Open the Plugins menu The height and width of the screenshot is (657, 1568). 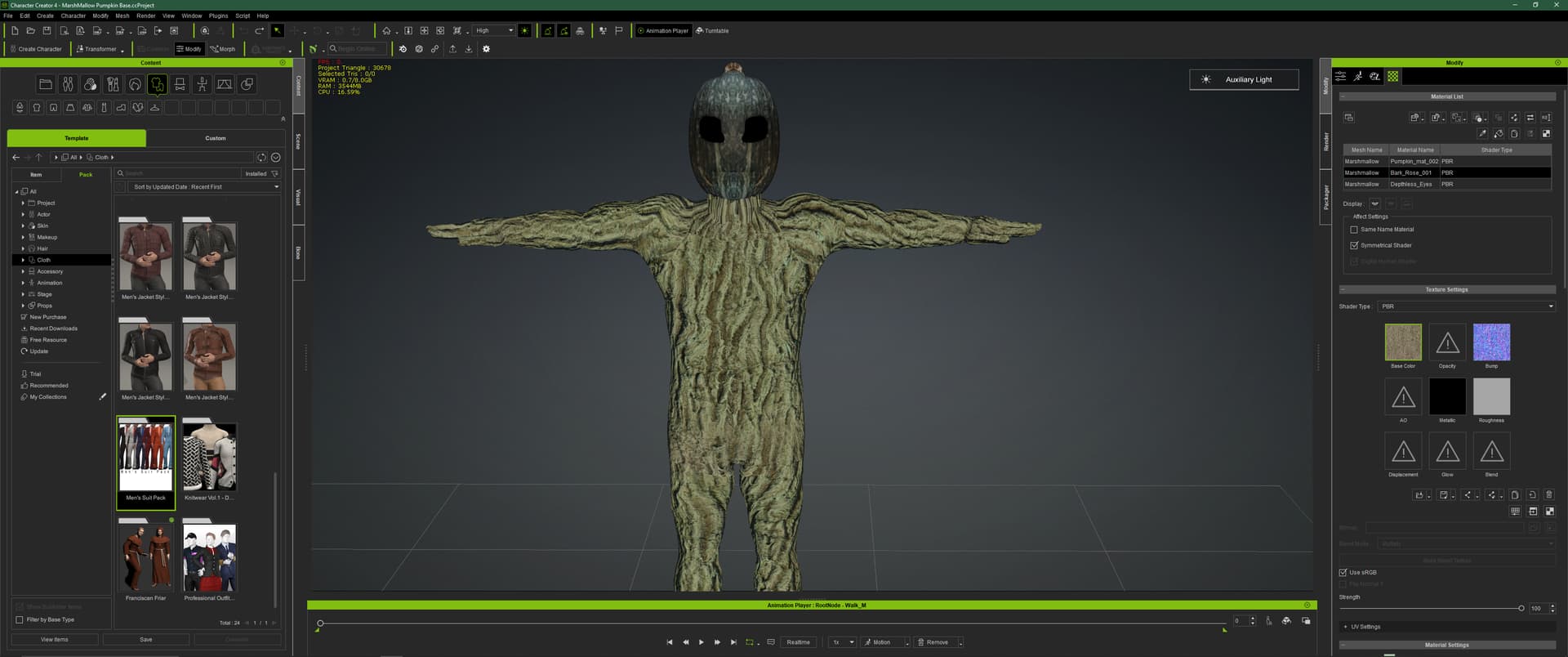pyautogui.click(x=218, y=16)
